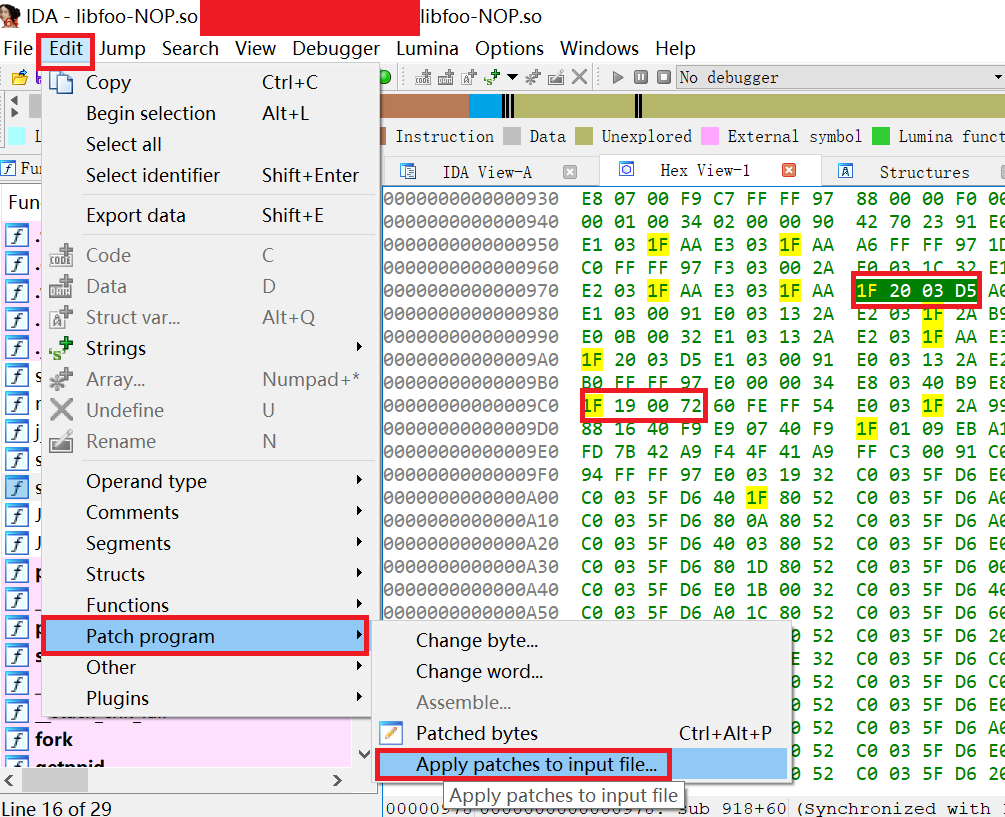Viewport: 1005px width, 817px height.
Task: Click the pink External symbol legend swatch
Action: [710, 136]
